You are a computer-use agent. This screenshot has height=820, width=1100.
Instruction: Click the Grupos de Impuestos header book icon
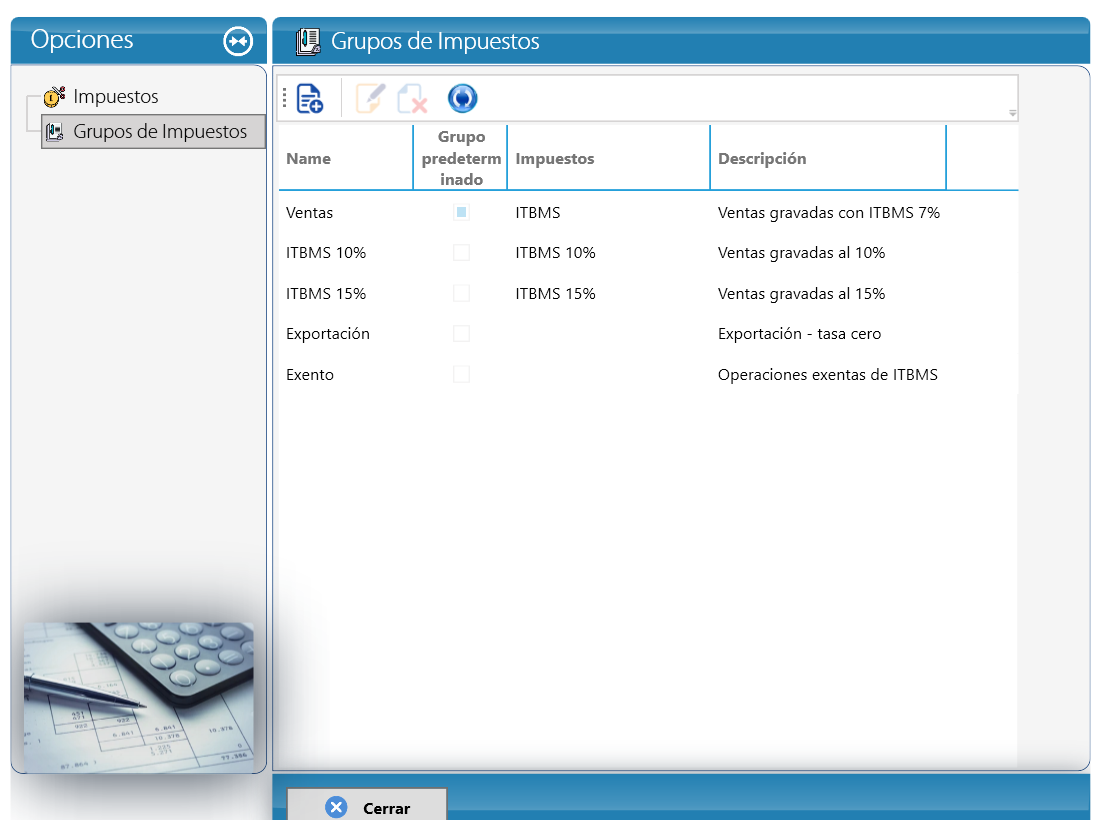(308, 41)
